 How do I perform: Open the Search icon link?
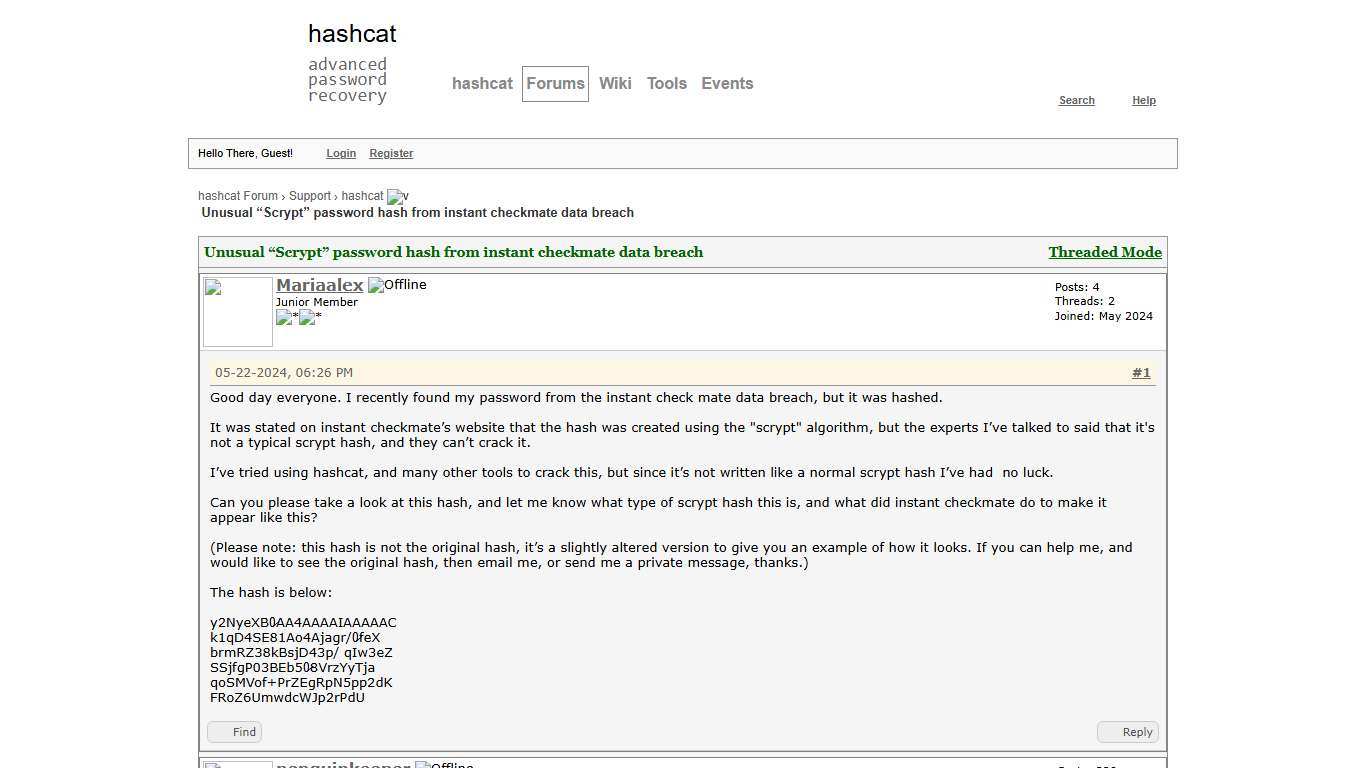[1076, 100]
